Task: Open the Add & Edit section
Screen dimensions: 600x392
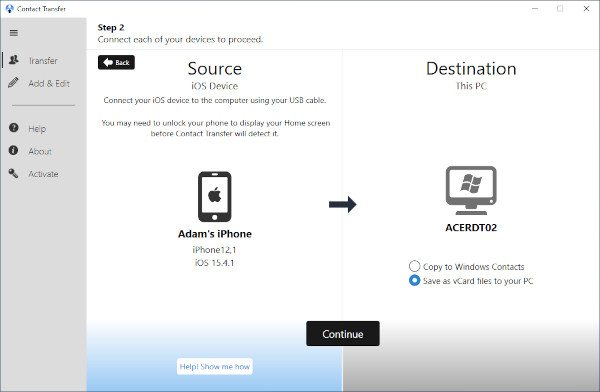Action: pos(44,83)
